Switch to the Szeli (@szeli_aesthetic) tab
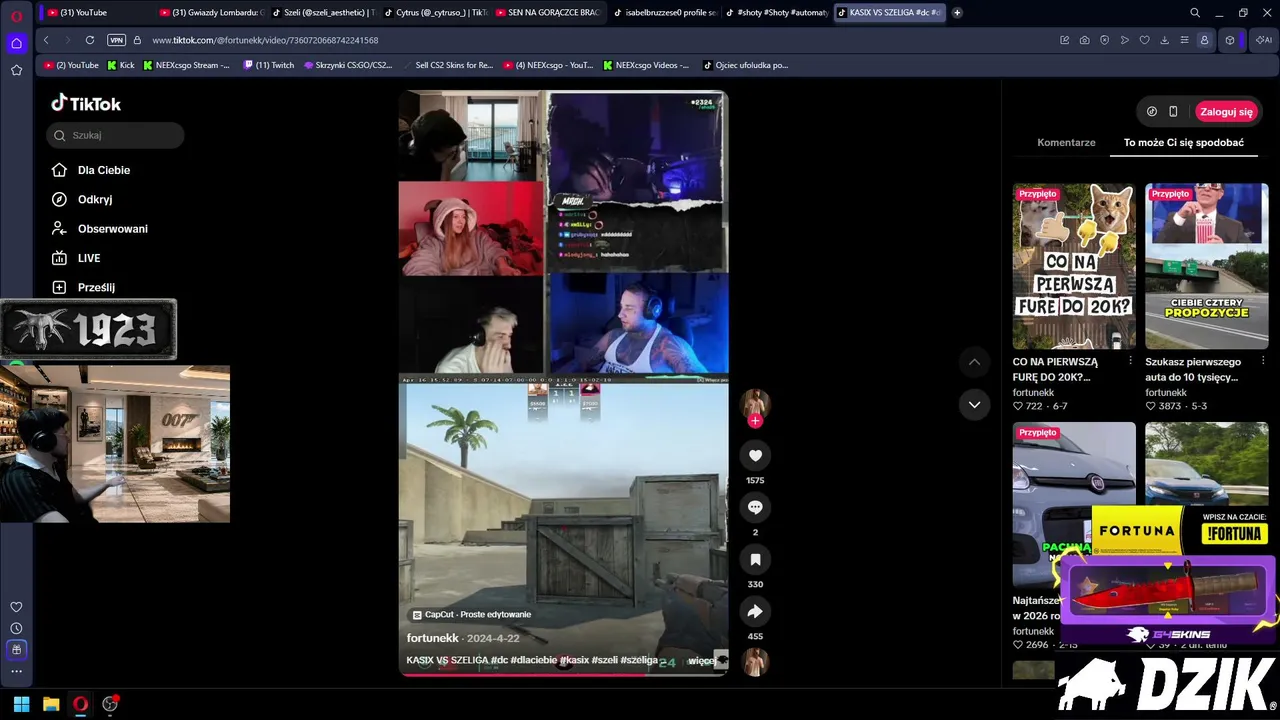This screenshot has width=1280, height=720. 323,13
